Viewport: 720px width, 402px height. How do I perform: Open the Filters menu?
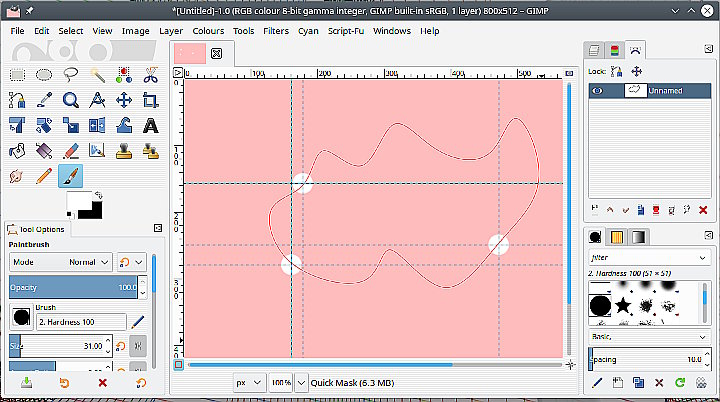276,31
